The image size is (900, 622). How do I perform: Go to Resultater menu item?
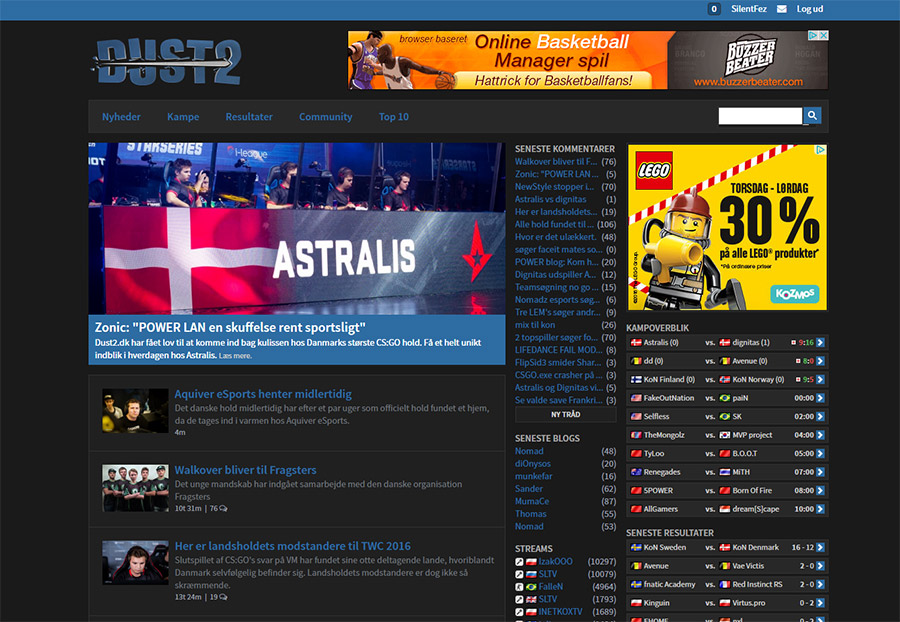[249, 116]
